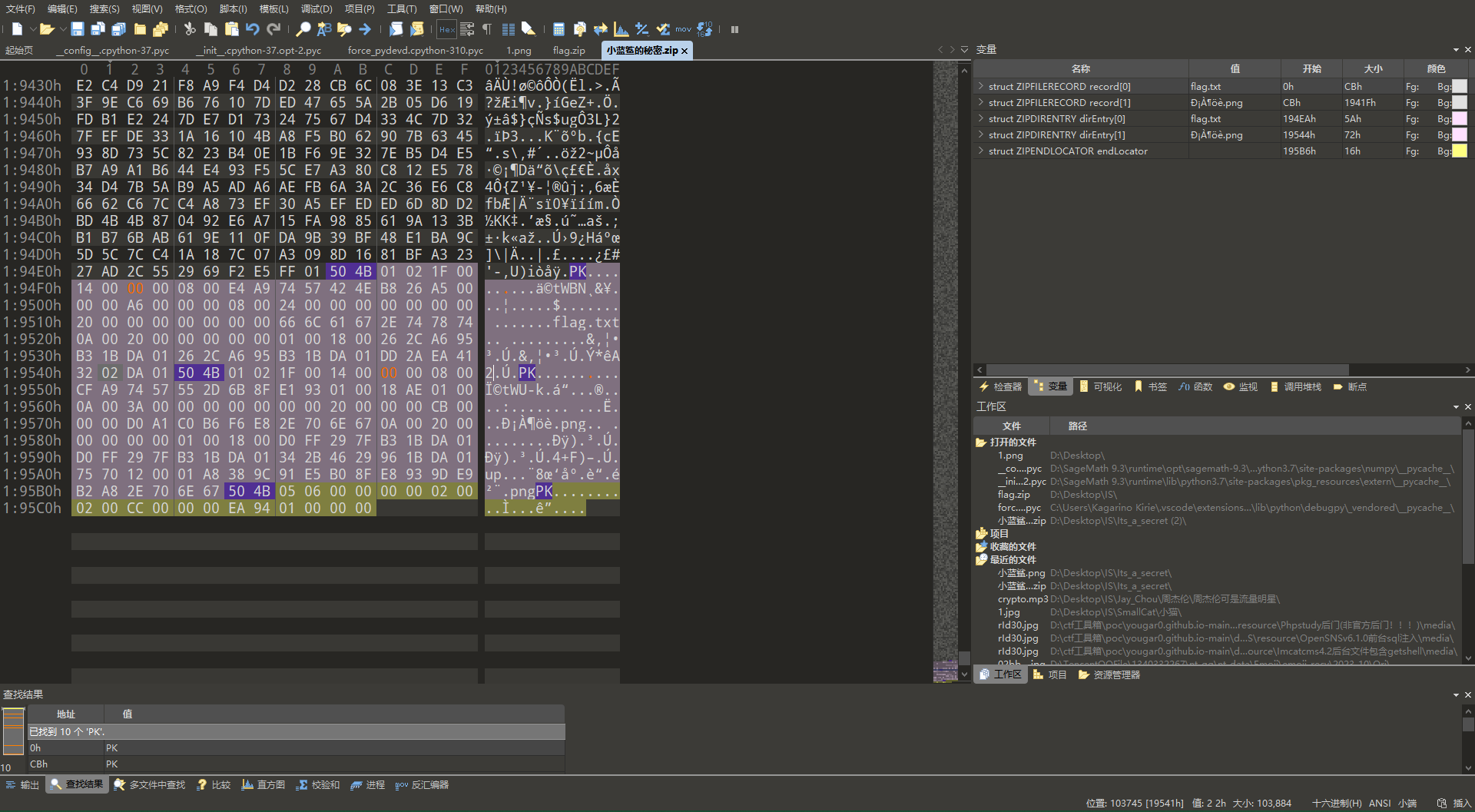The height and width of the screenshot is (812, 1475).
Task: Expand struct ZIPDIRENTRY dirEntry[1]
Action: click(x=981, y=134)
